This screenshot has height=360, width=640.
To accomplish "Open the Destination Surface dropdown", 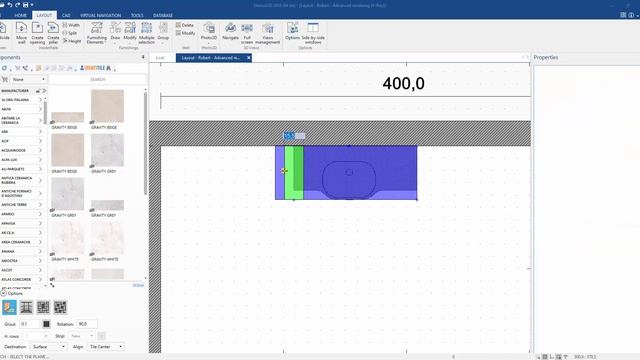I will (49, 347).
